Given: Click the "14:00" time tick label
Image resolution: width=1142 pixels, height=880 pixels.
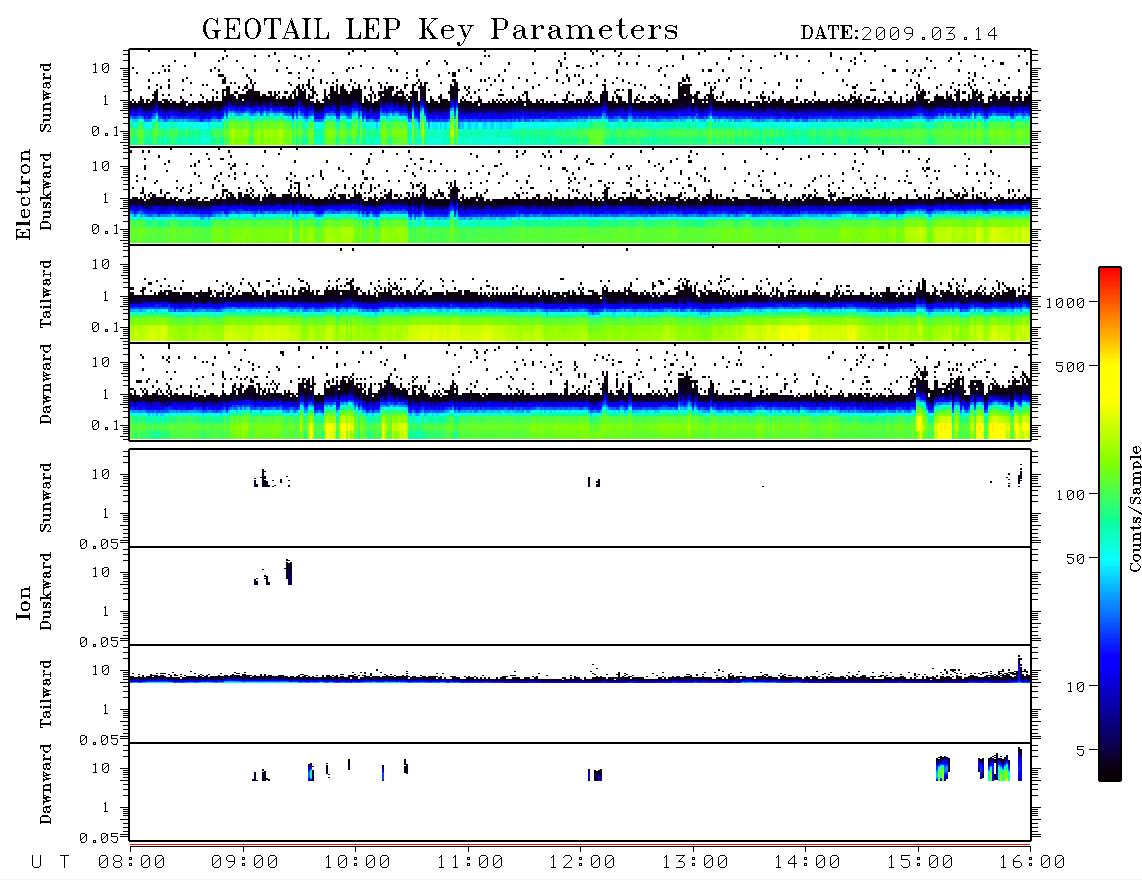Looking at the screenshot, I should point(807,862).
